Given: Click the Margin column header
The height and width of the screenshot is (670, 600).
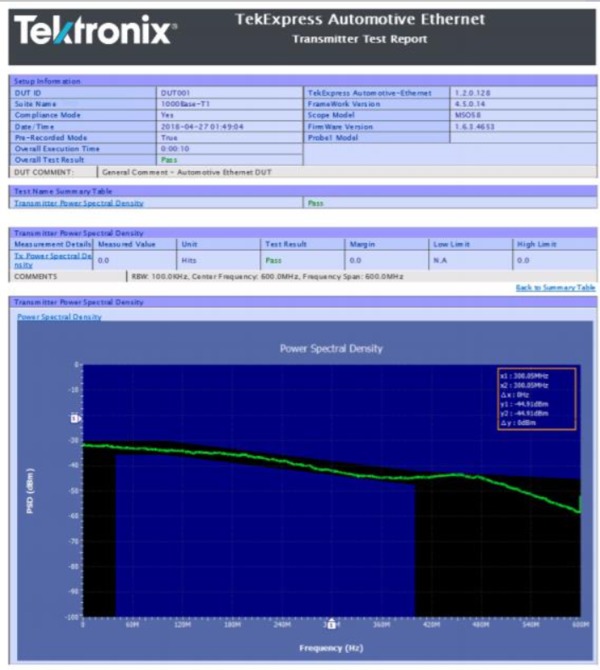Looking at the screenshot, I should 362,244.
